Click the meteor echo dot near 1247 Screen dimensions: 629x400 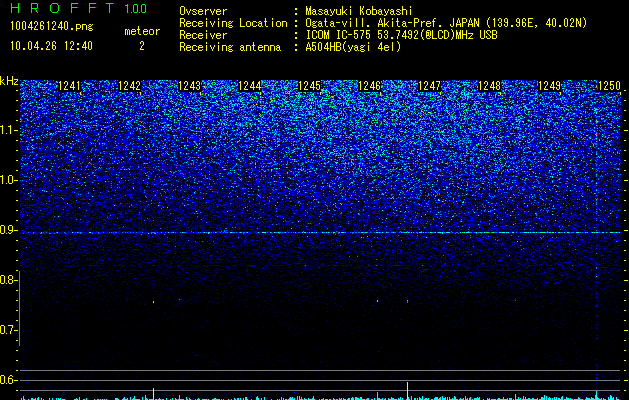click(x=408, y=301)
